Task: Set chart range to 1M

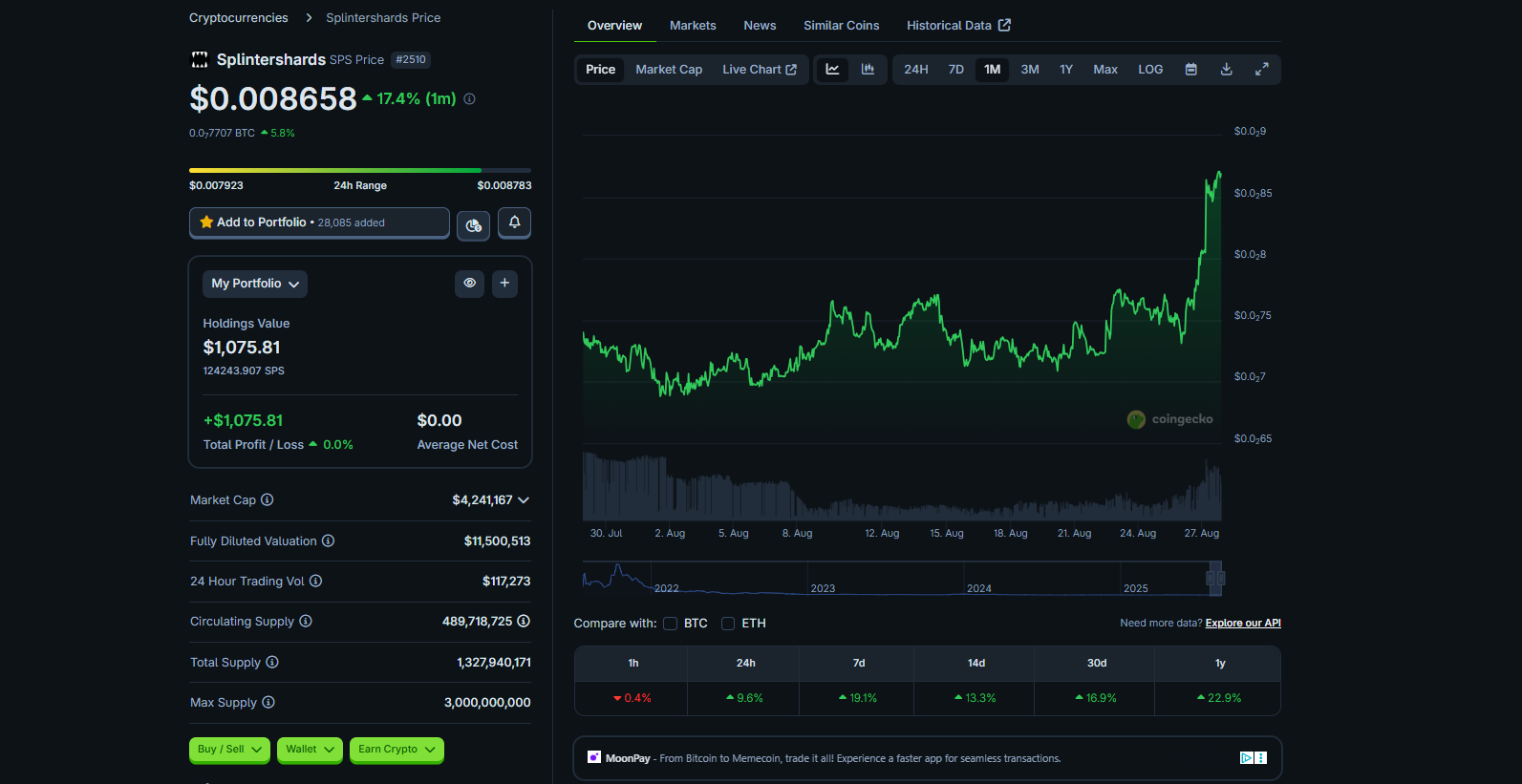Action: coord(993,70)
